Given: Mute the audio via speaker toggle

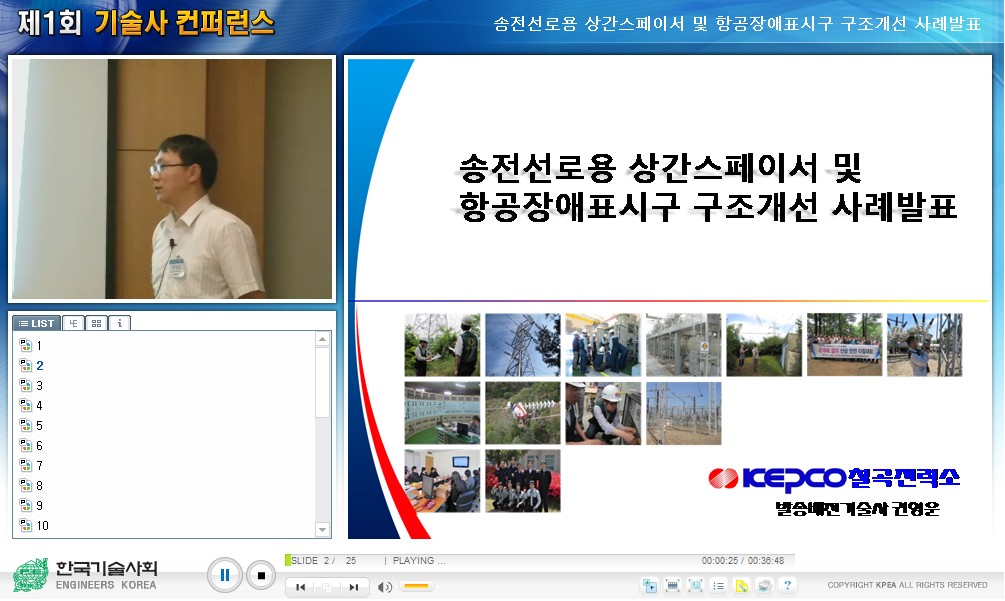Looking at the screenshot, I should (x=385, y=587).
